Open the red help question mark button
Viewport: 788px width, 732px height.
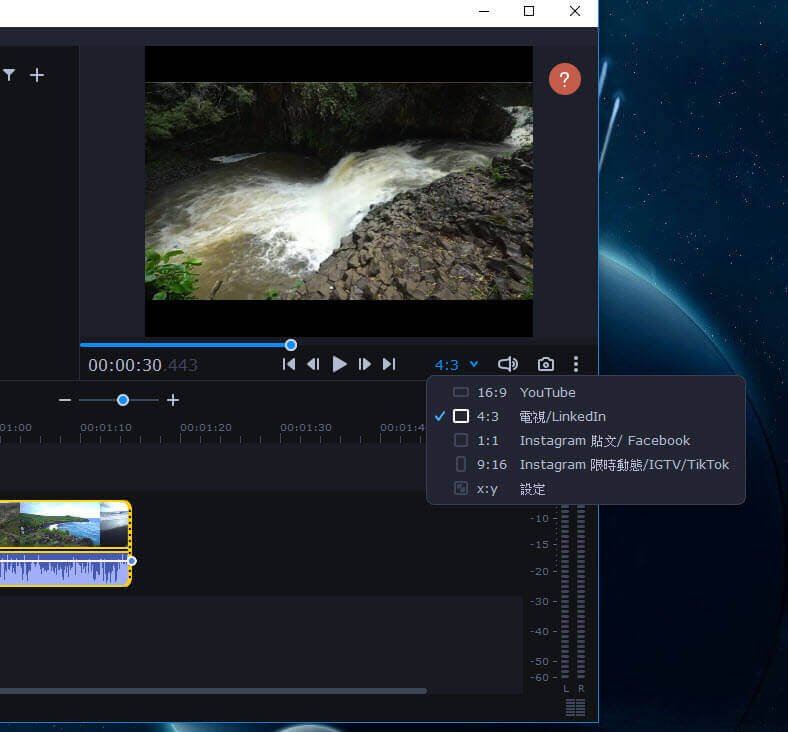(564, 79)
